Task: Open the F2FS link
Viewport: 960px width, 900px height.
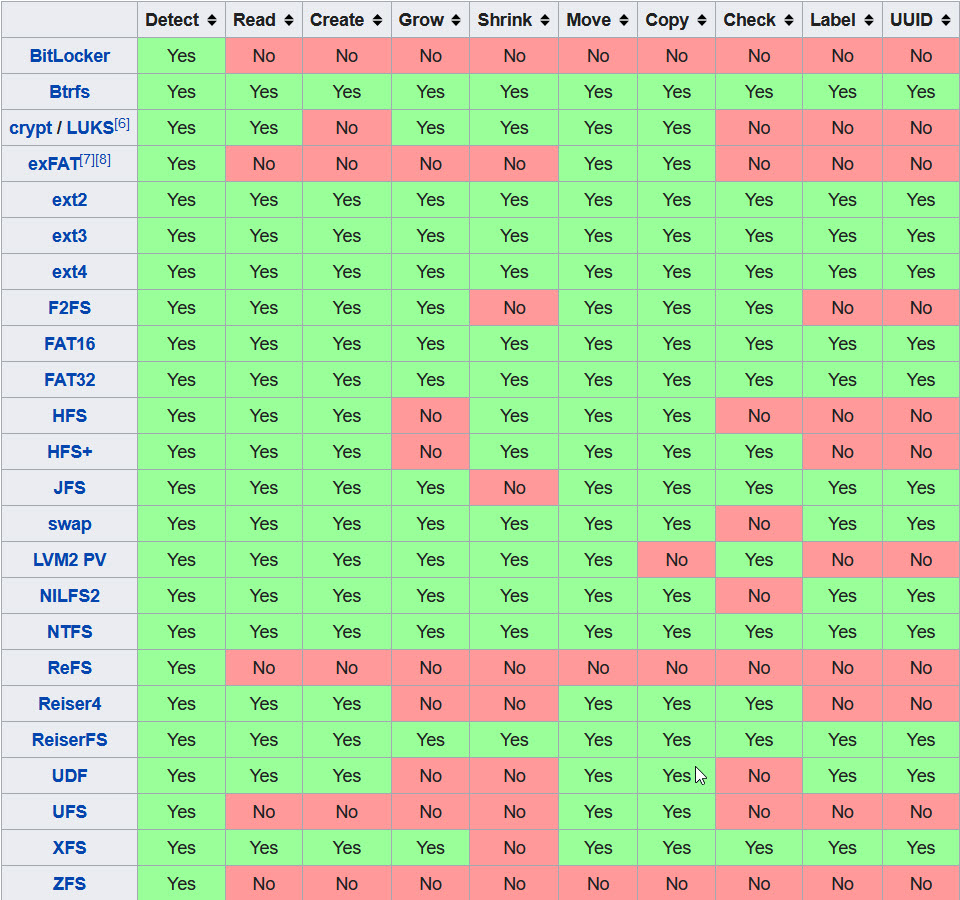Action: click(x=70, y=308)
